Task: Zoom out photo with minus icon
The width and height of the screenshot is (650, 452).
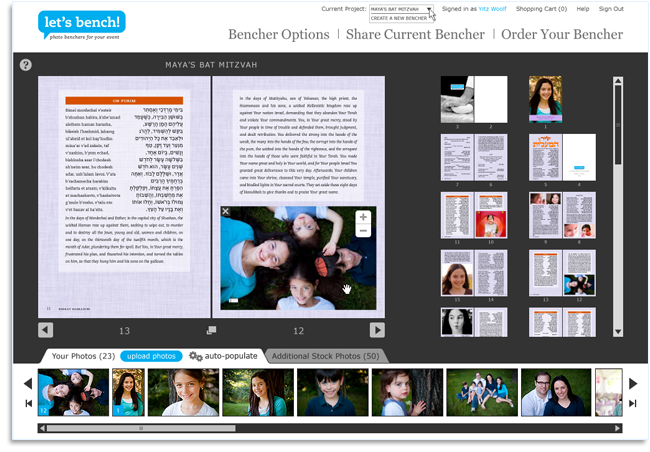Action: point(363,231)
